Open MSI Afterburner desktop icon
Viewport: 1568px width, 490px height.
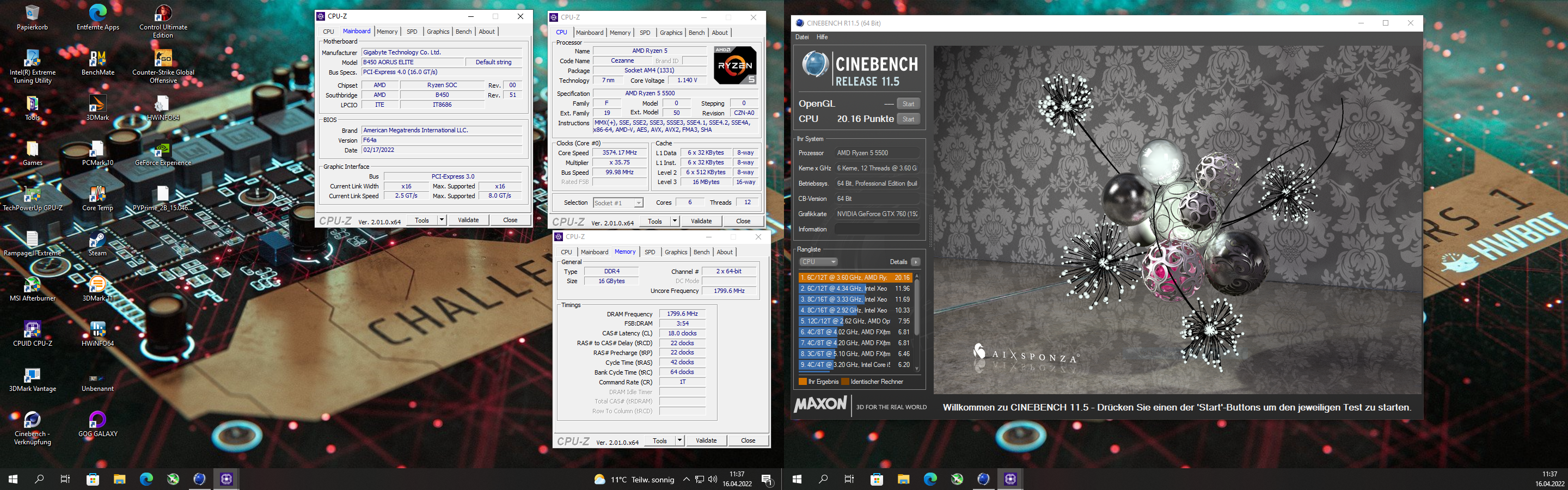pyautogui.click(x=32, y=289)
